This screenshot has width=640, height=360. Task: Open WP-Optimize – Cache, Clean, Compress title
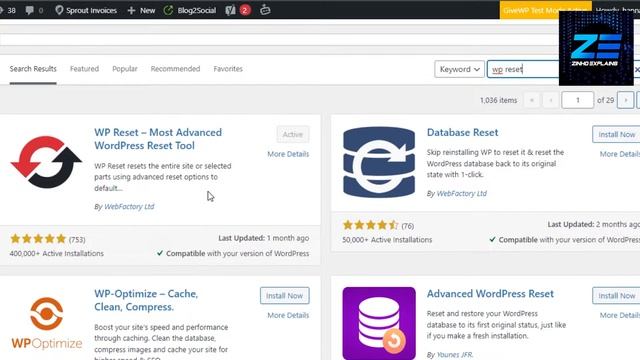[146, 300]
